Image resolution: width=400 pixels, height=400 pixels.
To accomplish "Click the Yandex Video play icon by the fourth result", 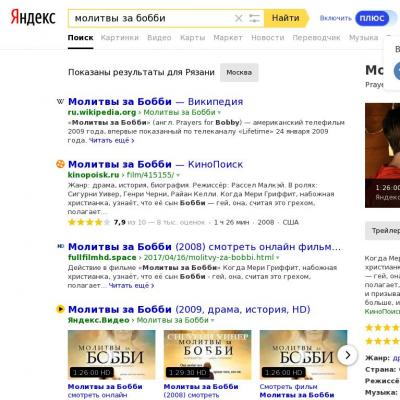I will (60, 309).
